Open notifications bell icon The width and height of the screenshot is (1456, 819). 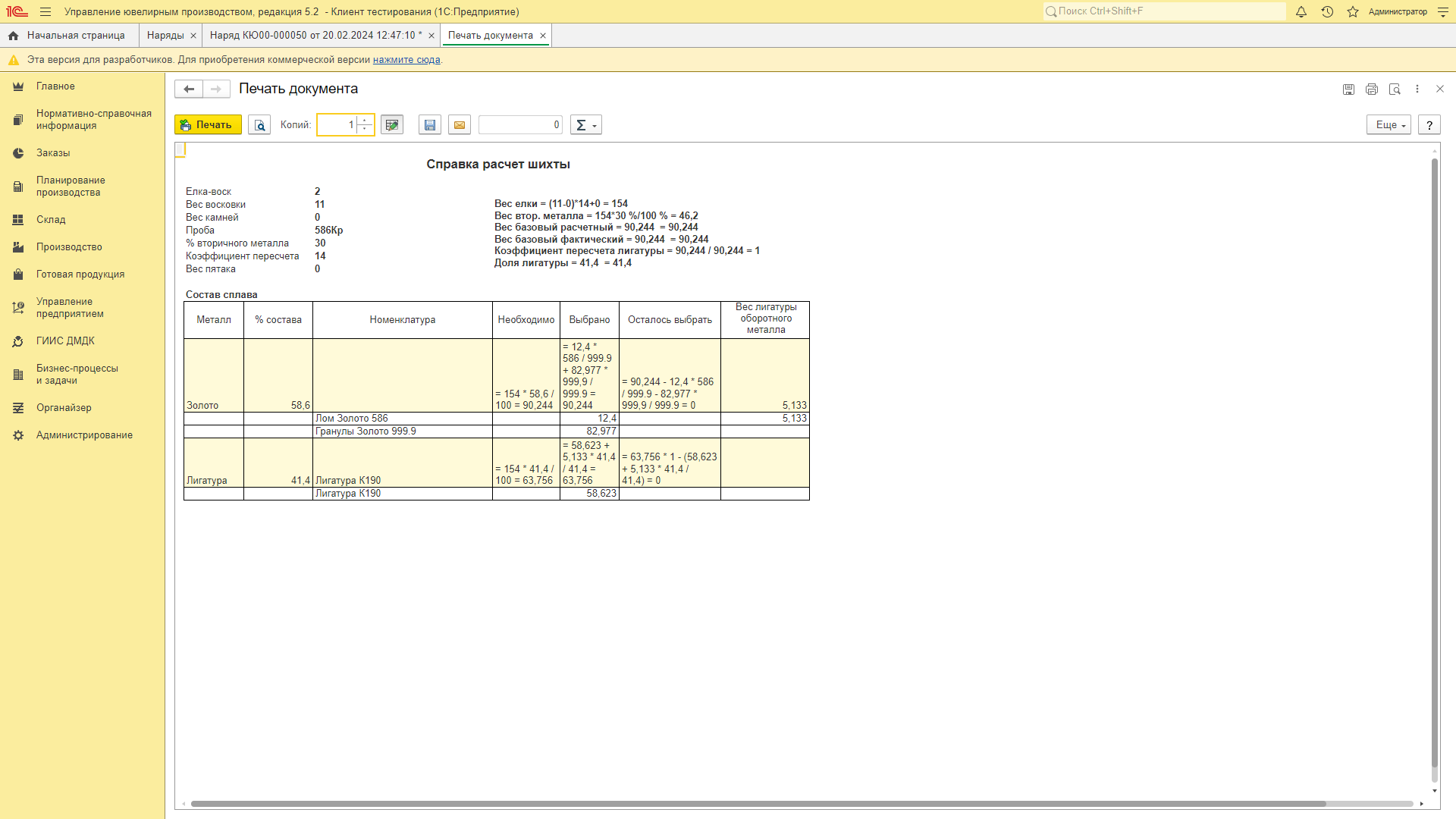(x=1301, y=11)
